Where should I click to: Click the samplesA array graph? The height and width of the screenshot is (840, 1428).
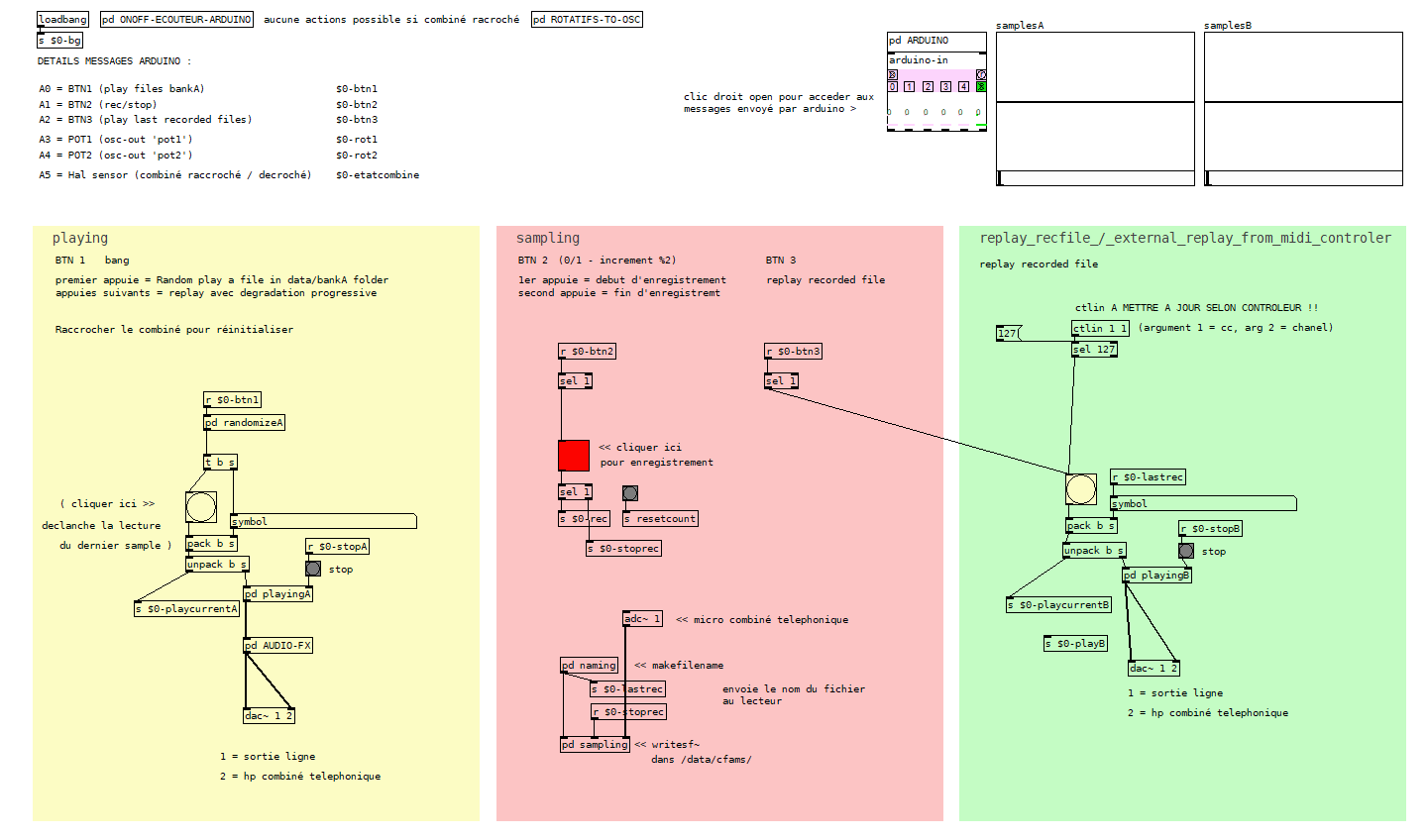coord(1095,101)
